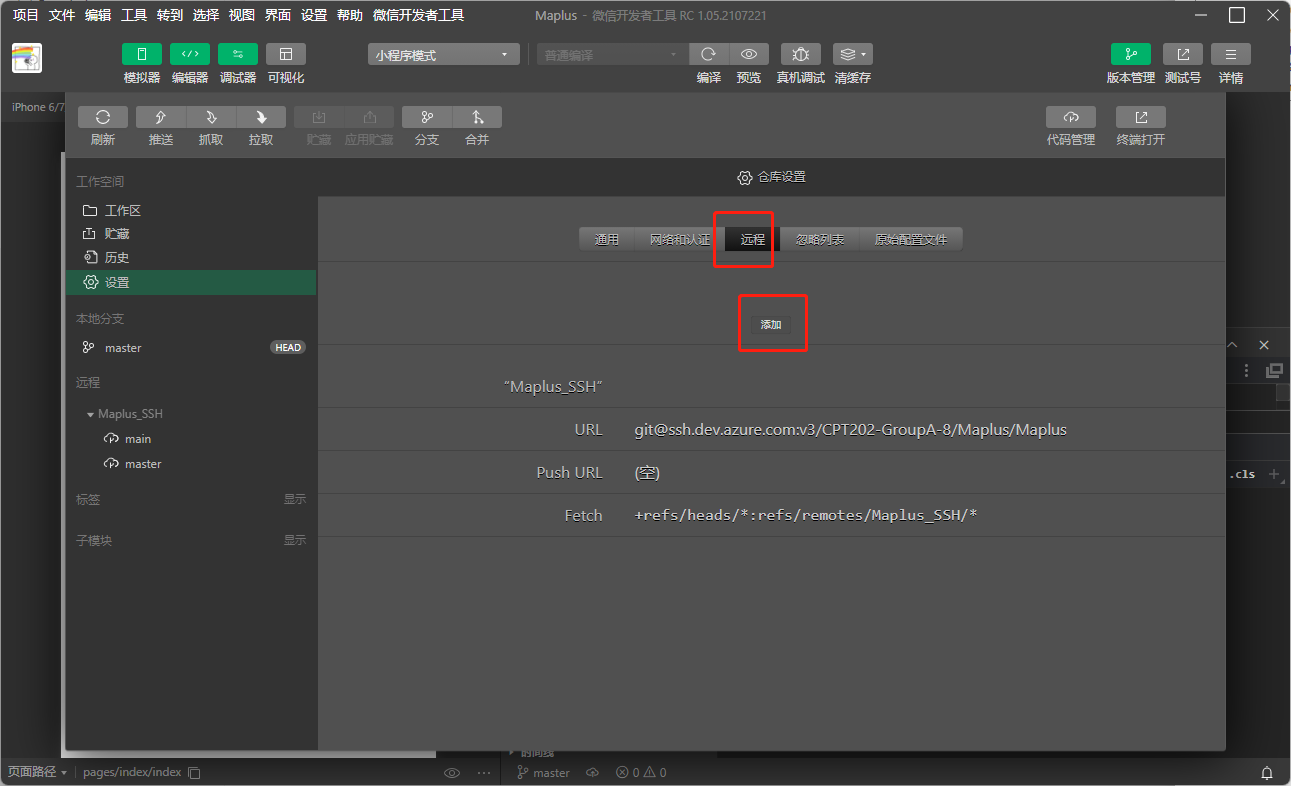The image size is (1291, 786).
Task: Toggle the 模拟器 simulator button
Action: tap(142, 54)
